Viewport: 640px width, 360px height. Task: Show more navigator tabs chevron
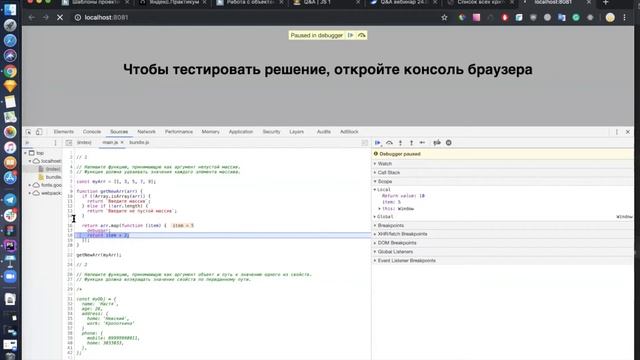pyautogui.click(x=27, y=143)
